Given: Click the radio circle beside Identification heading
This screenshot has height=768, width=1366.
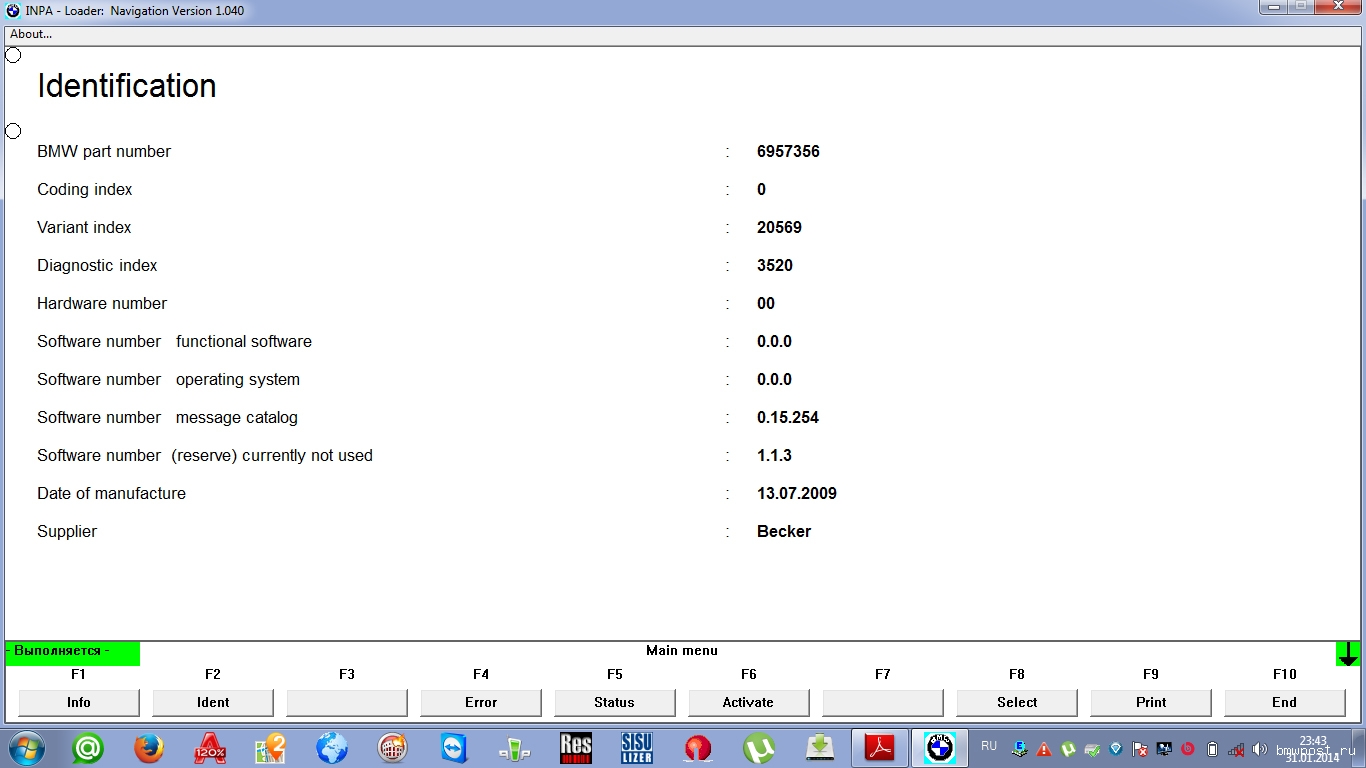Looking at the screenshot, I should tap(13, 55).
